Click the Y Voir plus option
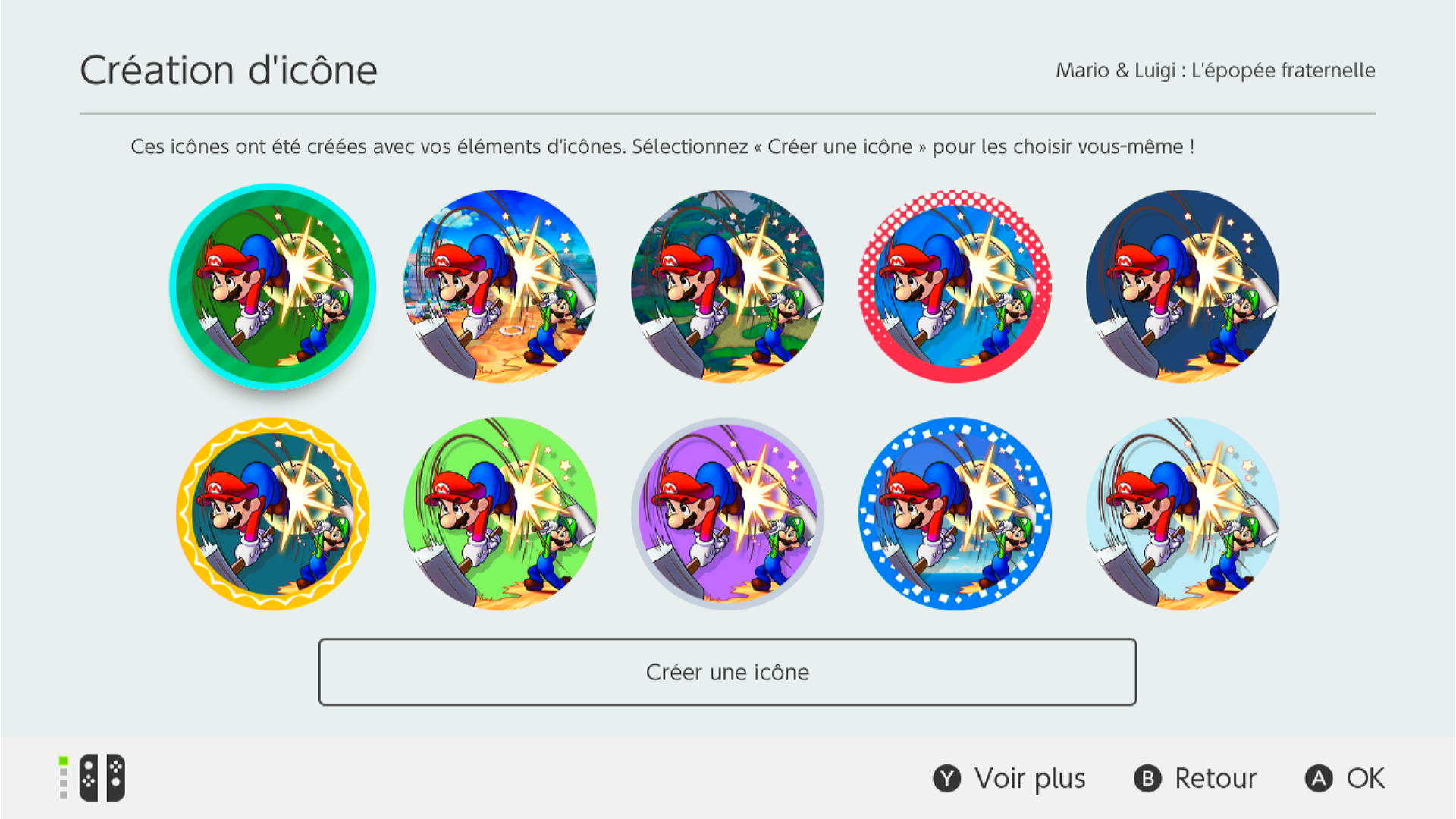 point(1009,779)
